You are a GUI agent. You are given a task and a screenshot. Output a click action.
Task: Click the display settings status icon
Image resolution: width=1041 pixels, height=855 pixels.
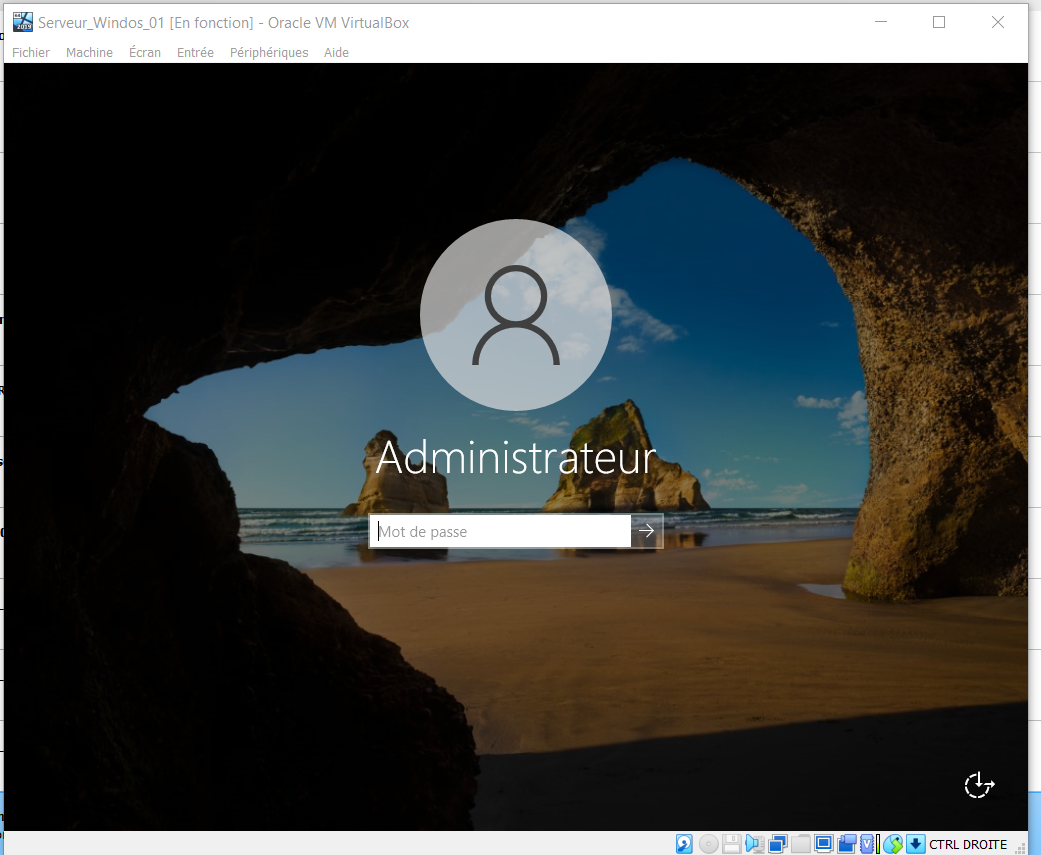(824, 844)
